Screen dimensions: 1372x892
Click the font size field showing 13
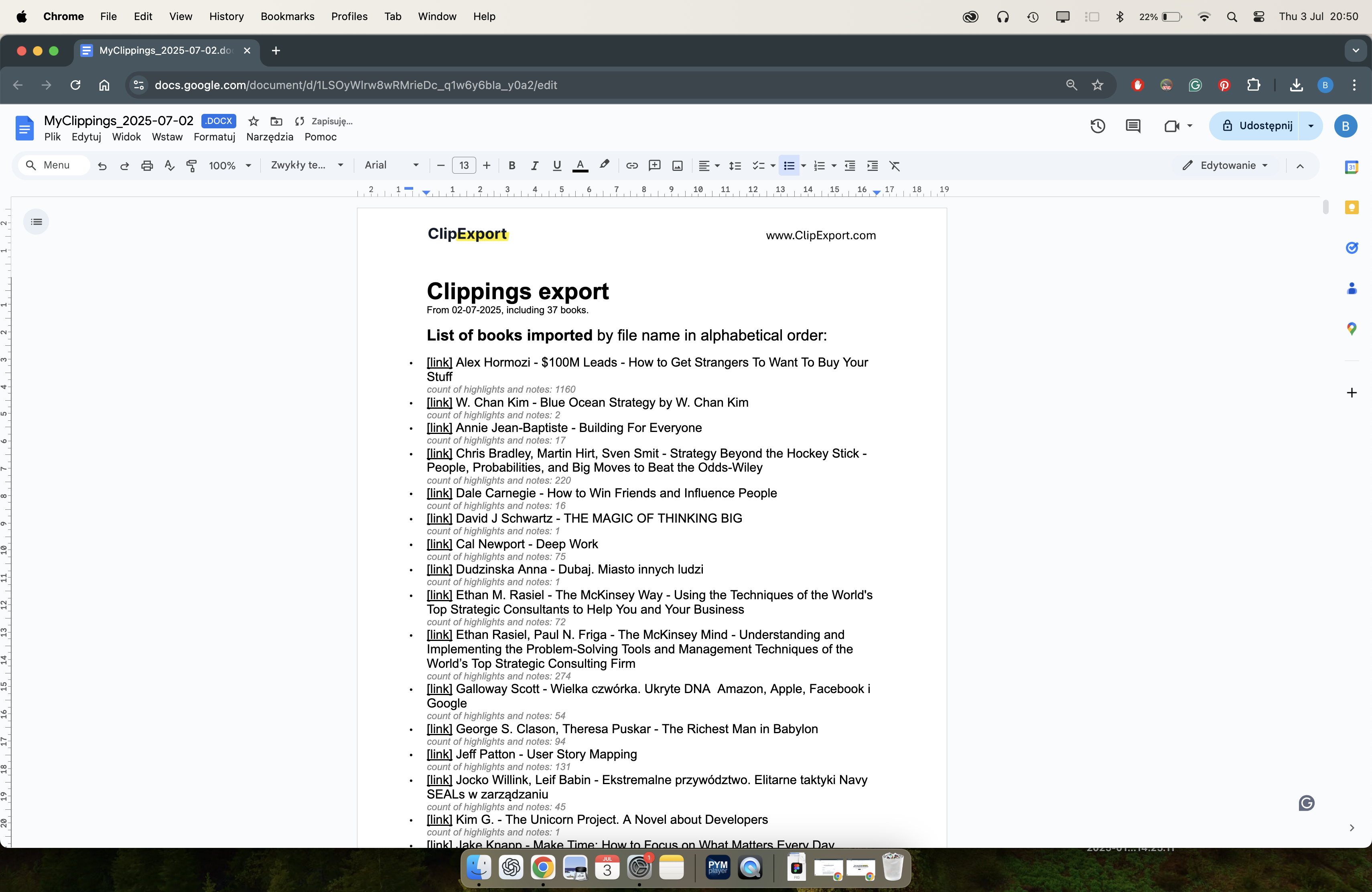pos(464,166)
